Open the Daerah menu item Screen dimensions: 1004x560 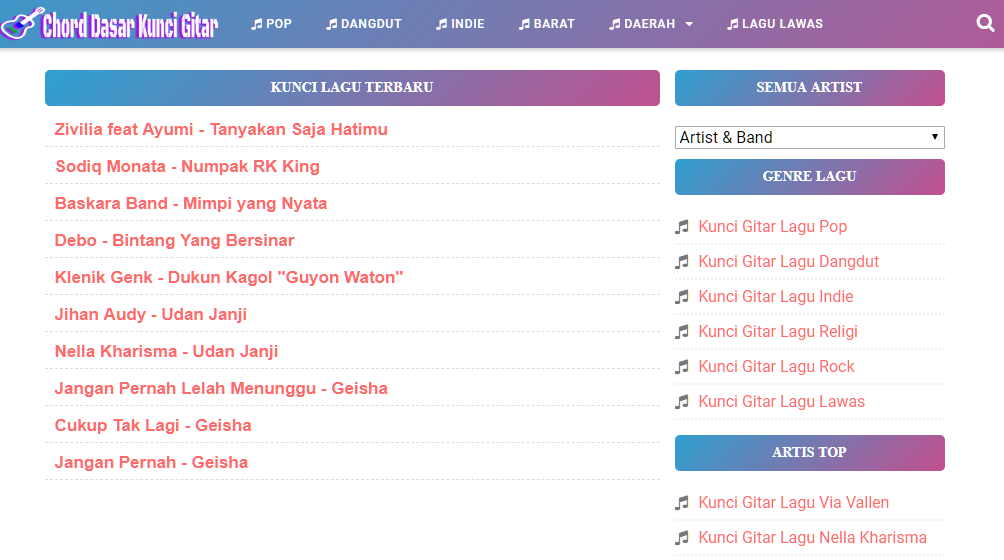pos(642,24)
